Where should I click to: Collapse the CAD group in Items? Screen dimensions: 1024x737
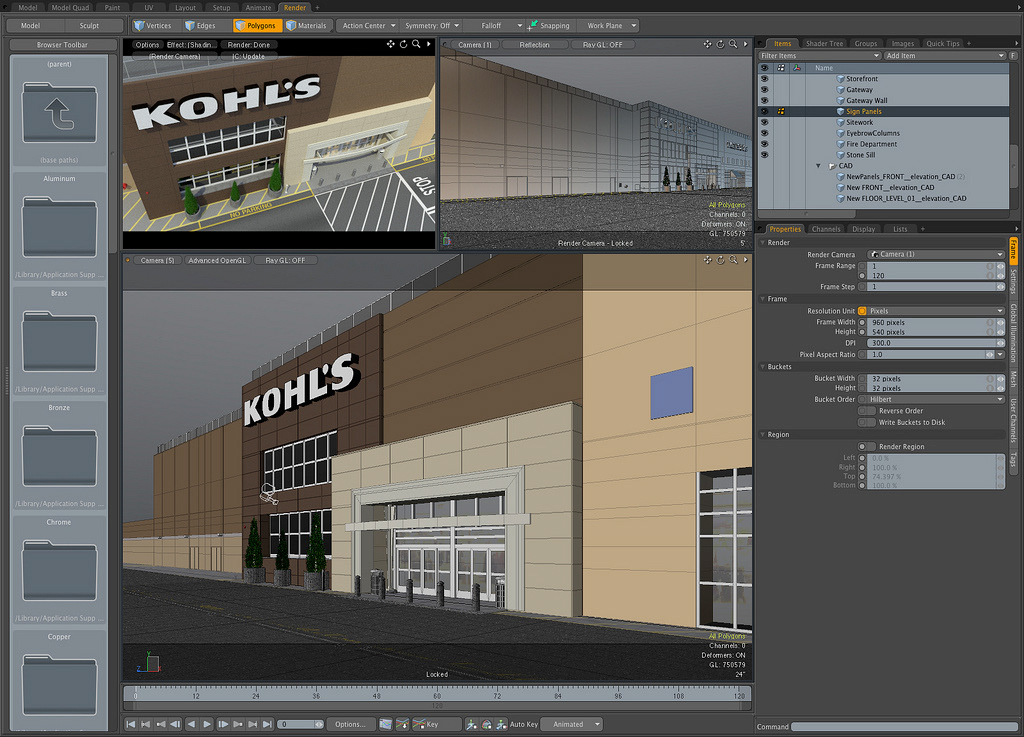pyautogui.click(x=818, y=166)
